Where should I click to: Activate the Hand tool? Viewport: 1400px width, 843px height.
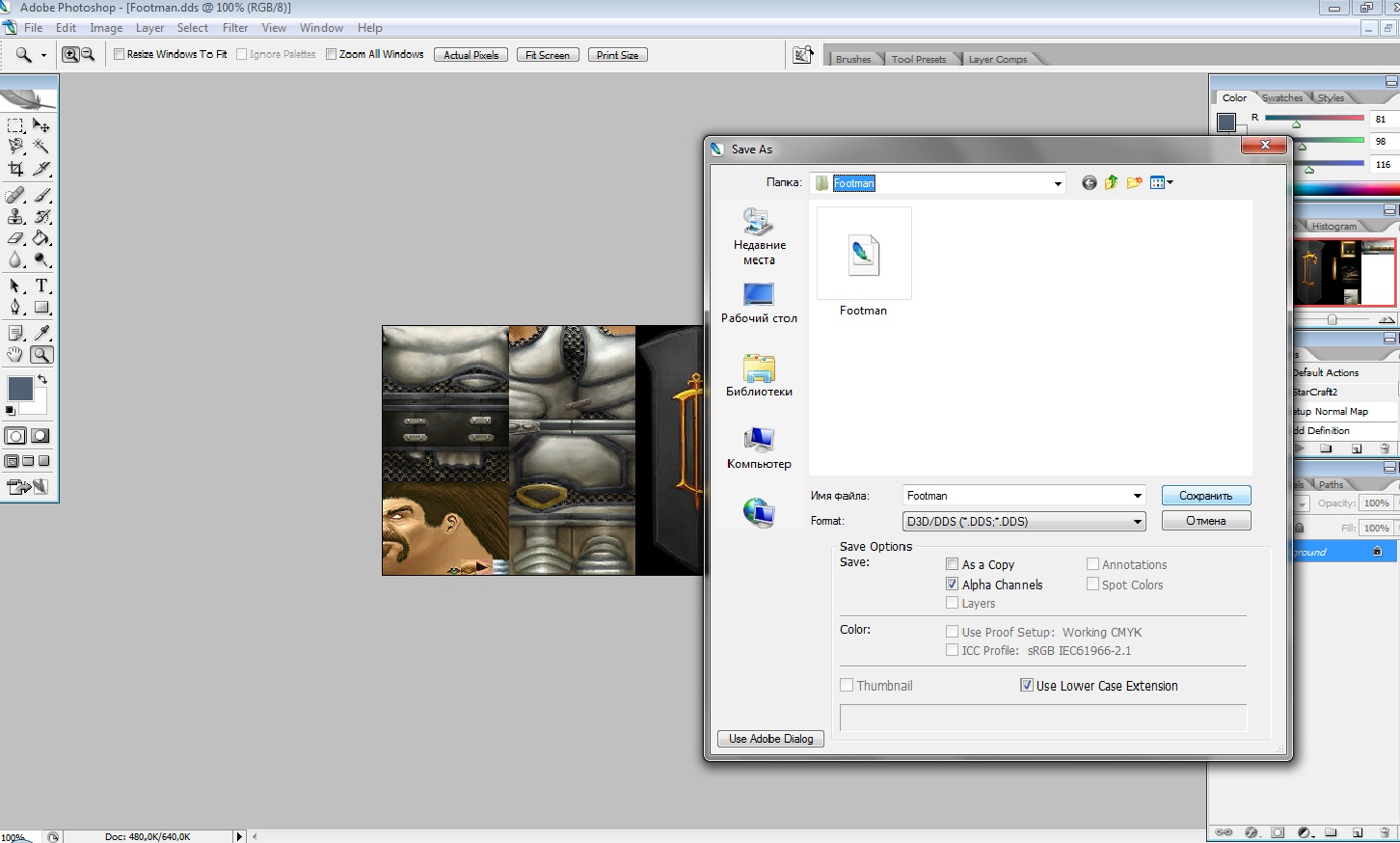click(15, 355)
